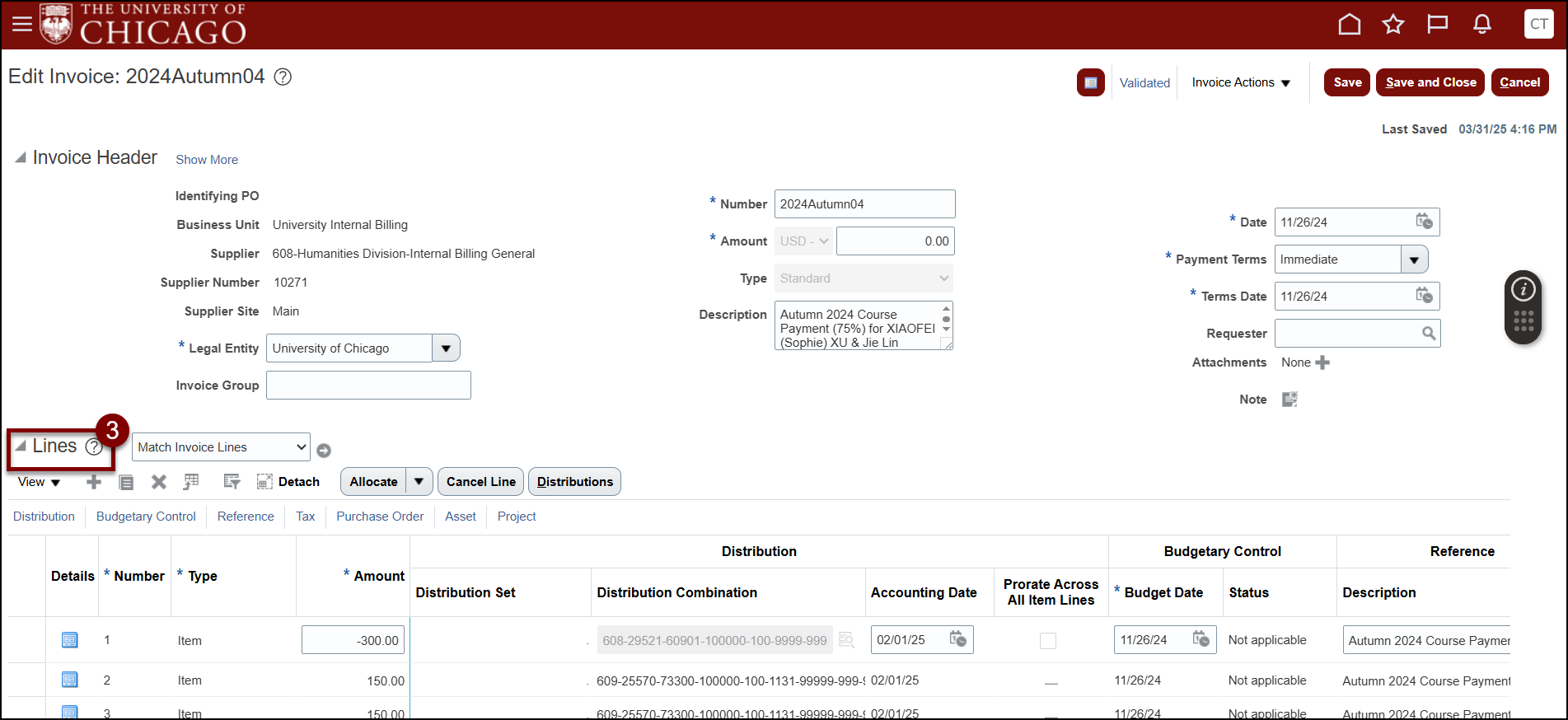Open the invoice Date calendar picker
Image resolution: width=1568 pixels, height=720 pixels.
(x=1424, y=222)
